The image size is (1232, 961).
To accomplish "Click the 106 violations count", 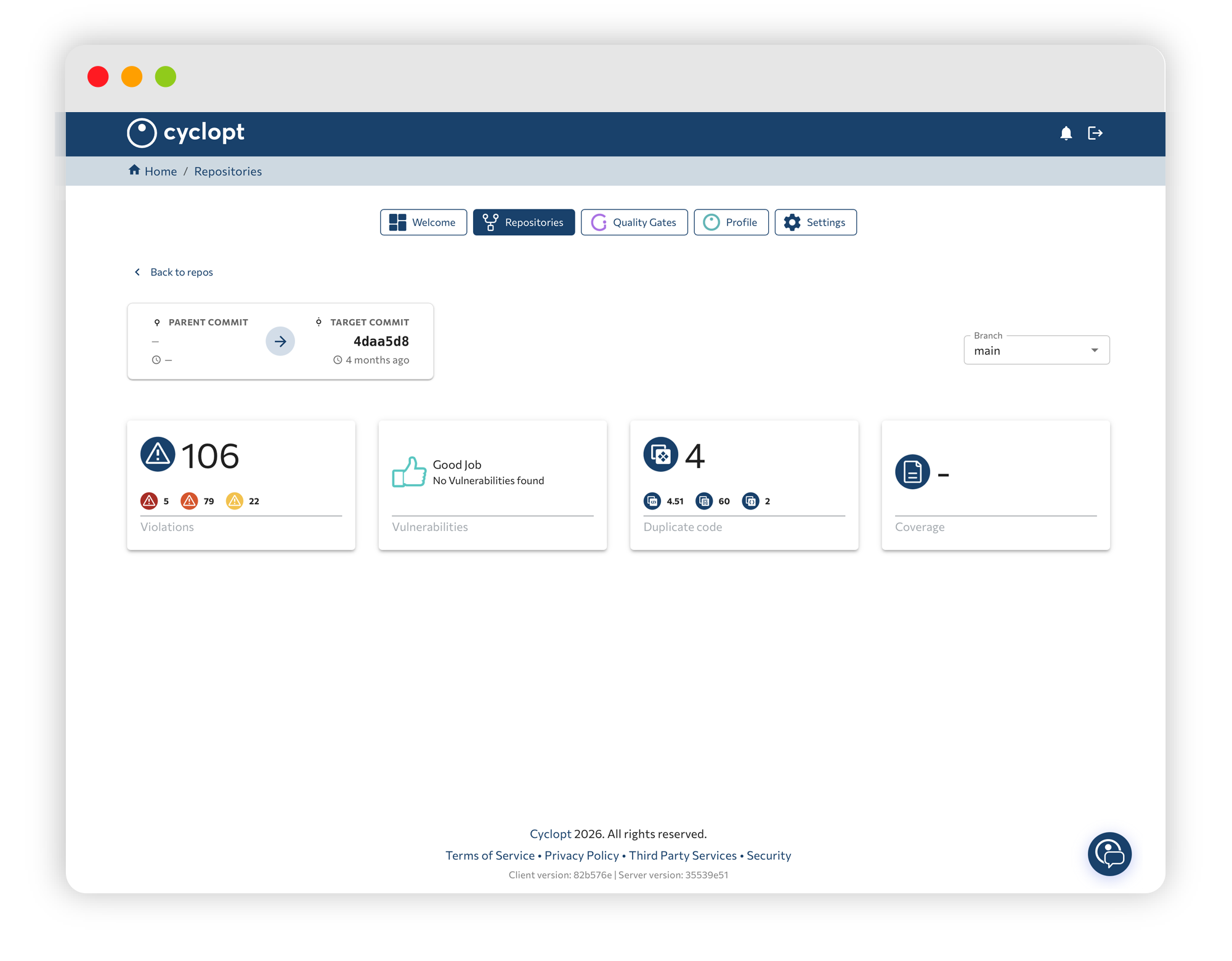I will (210, 456).
